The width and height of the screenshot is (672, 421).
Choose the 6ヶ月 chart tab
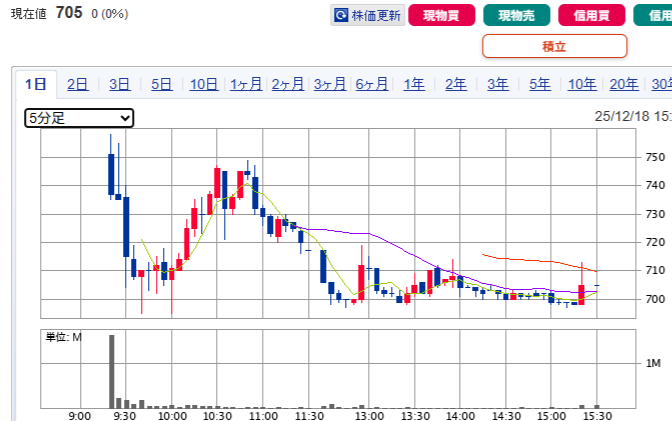pyautogui.click(x=371, y=84)
